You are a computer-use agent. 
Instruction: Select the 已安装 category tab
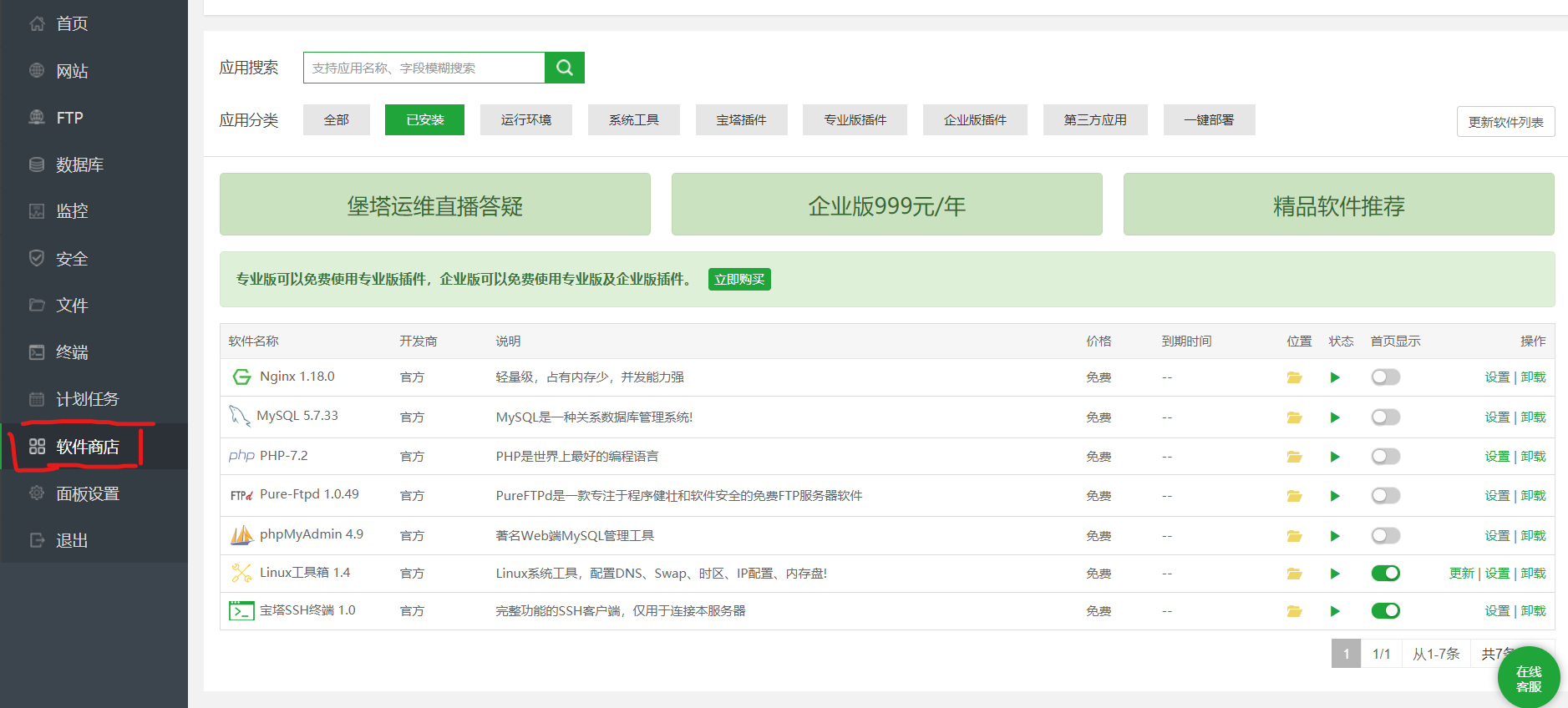[x=424, y=120]
